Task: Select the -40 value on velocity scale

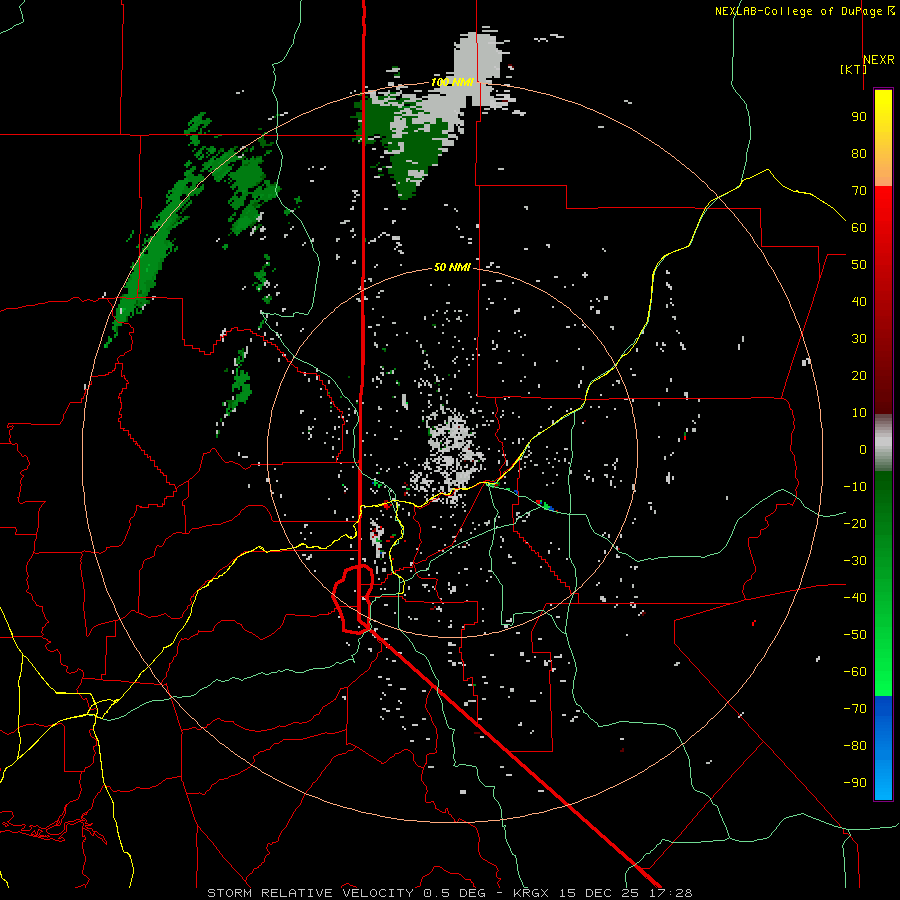Action: (x=855, y=598)
